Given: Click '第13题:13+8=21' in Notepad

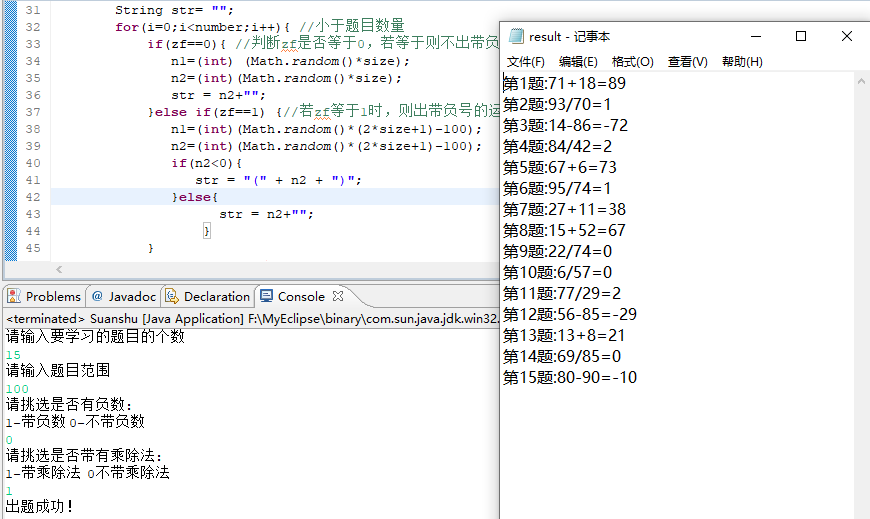Looking at the screenshot, I should [x=564, y=335].
